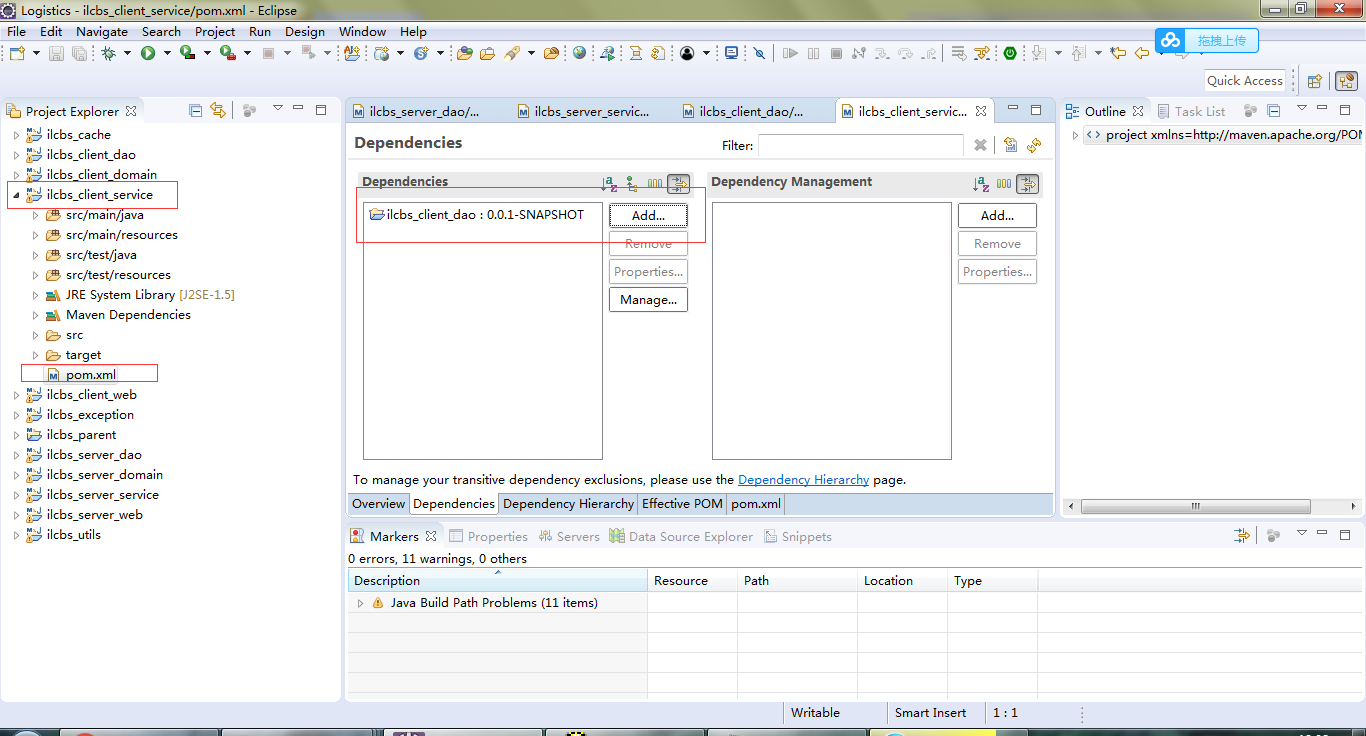Click the Open Perspective toolbar icon
This screenshot has width=1366, height=736.
pyautogui.click(x=1315, y=81)
